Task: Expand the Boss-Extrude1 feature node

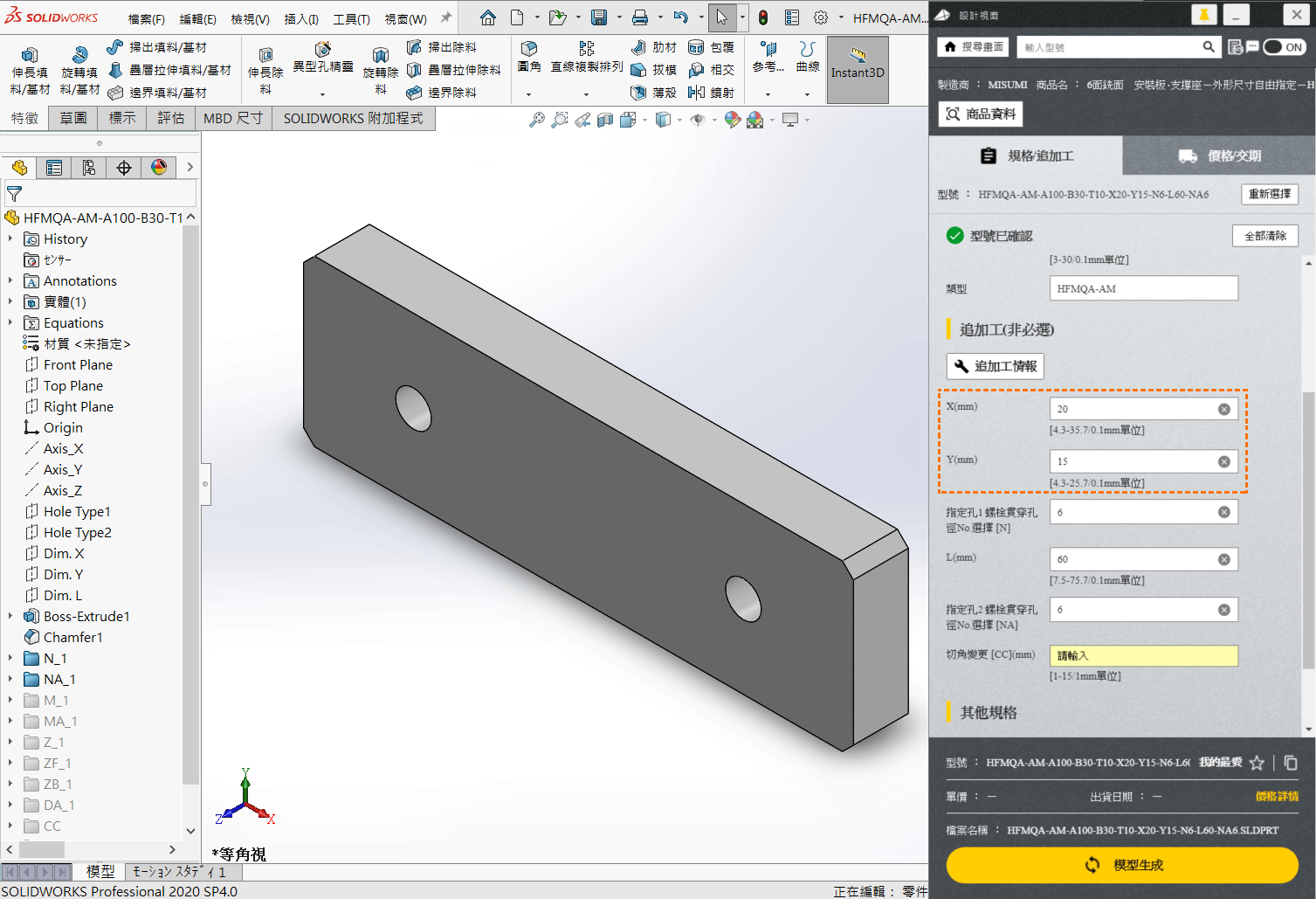Action: tap(10, 616)
